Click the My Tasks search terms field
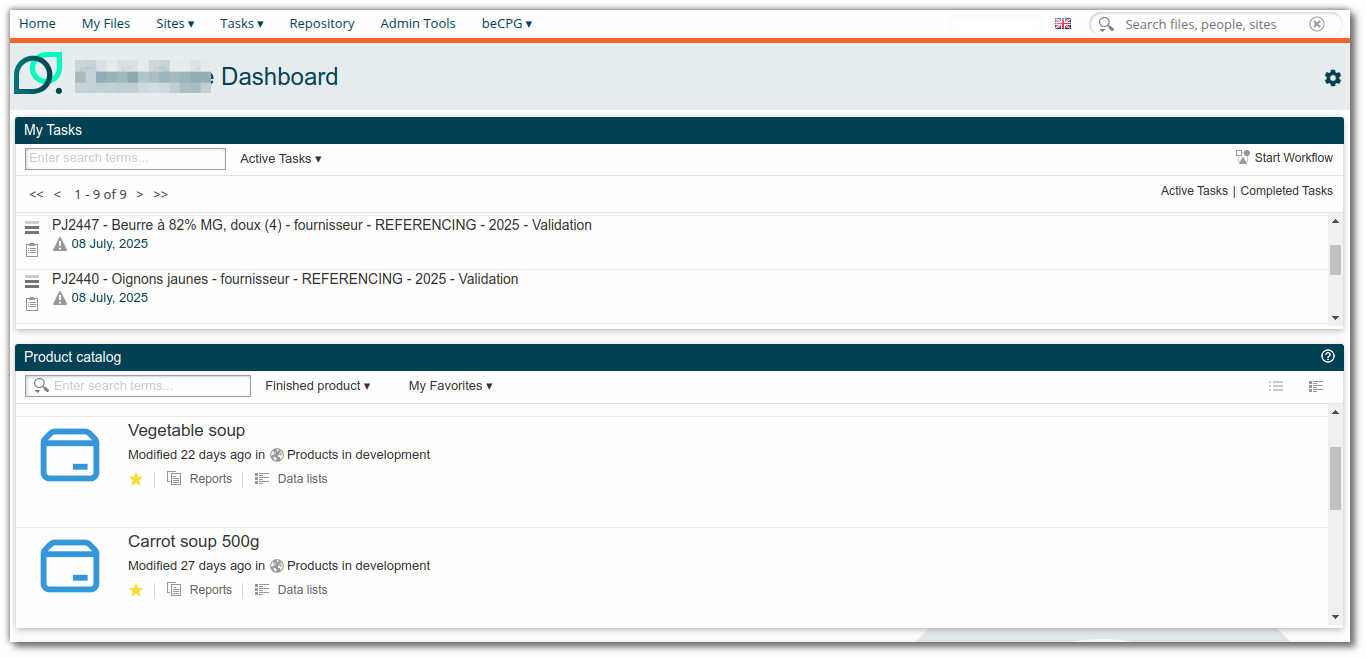Viewport: 1366px width, 658px height. 126,158
